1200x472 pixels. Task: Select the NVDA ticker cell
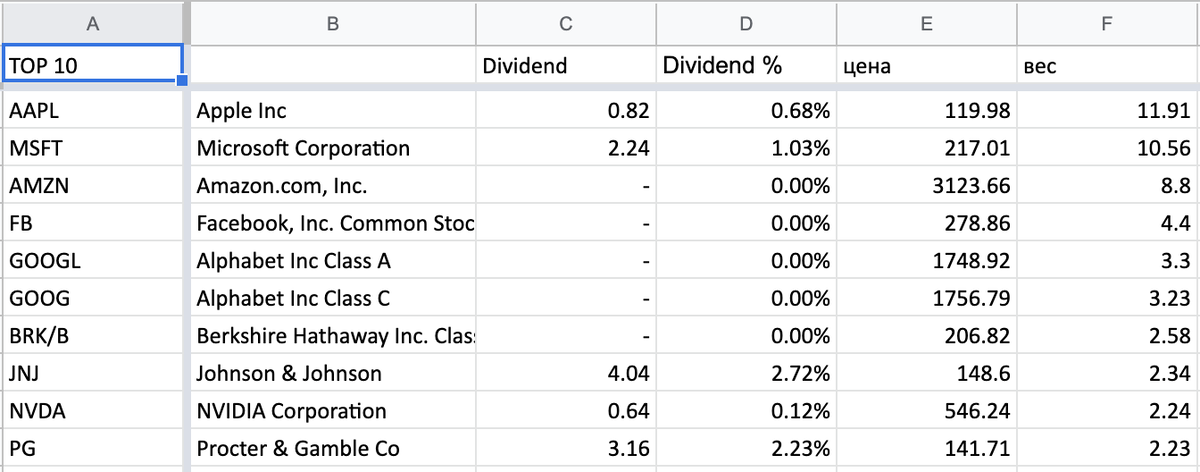(x=92, y=411)
